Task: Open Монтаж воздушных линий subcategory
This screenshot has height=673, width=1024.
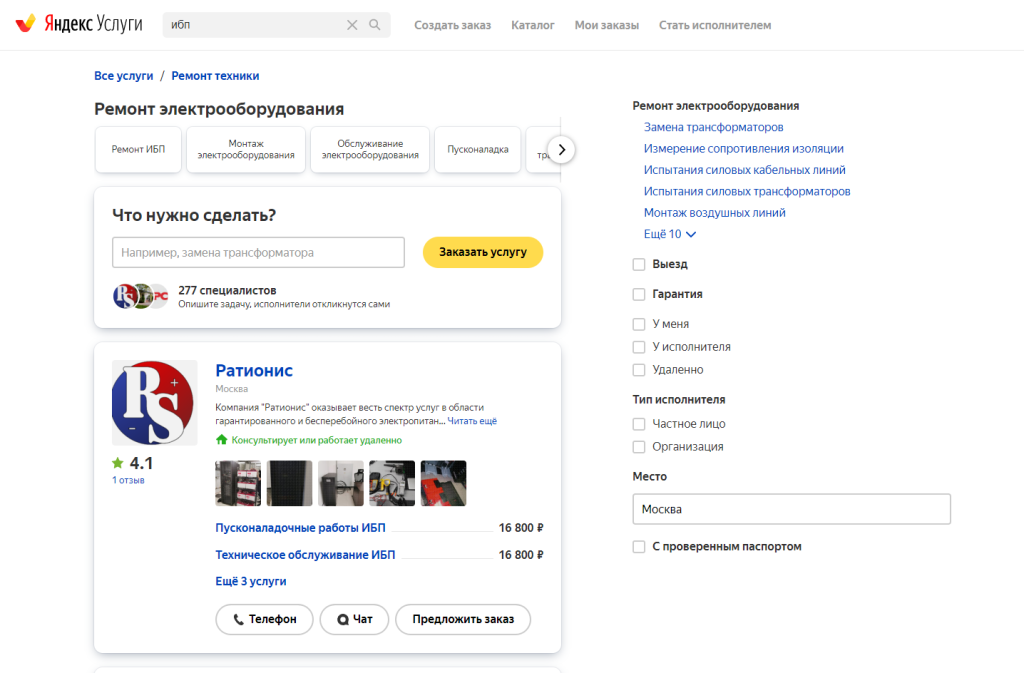Action: point(714,213)
